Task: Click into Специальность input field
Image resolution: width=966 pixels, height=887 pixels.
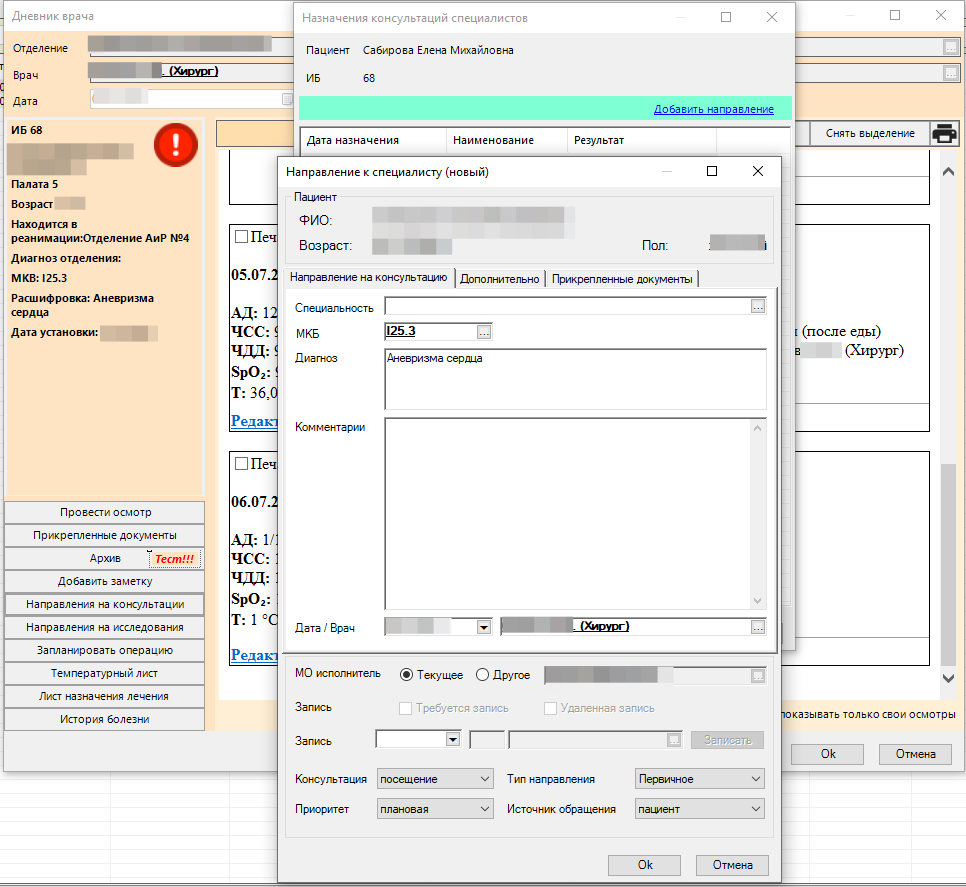Action: tap(567, 306)
